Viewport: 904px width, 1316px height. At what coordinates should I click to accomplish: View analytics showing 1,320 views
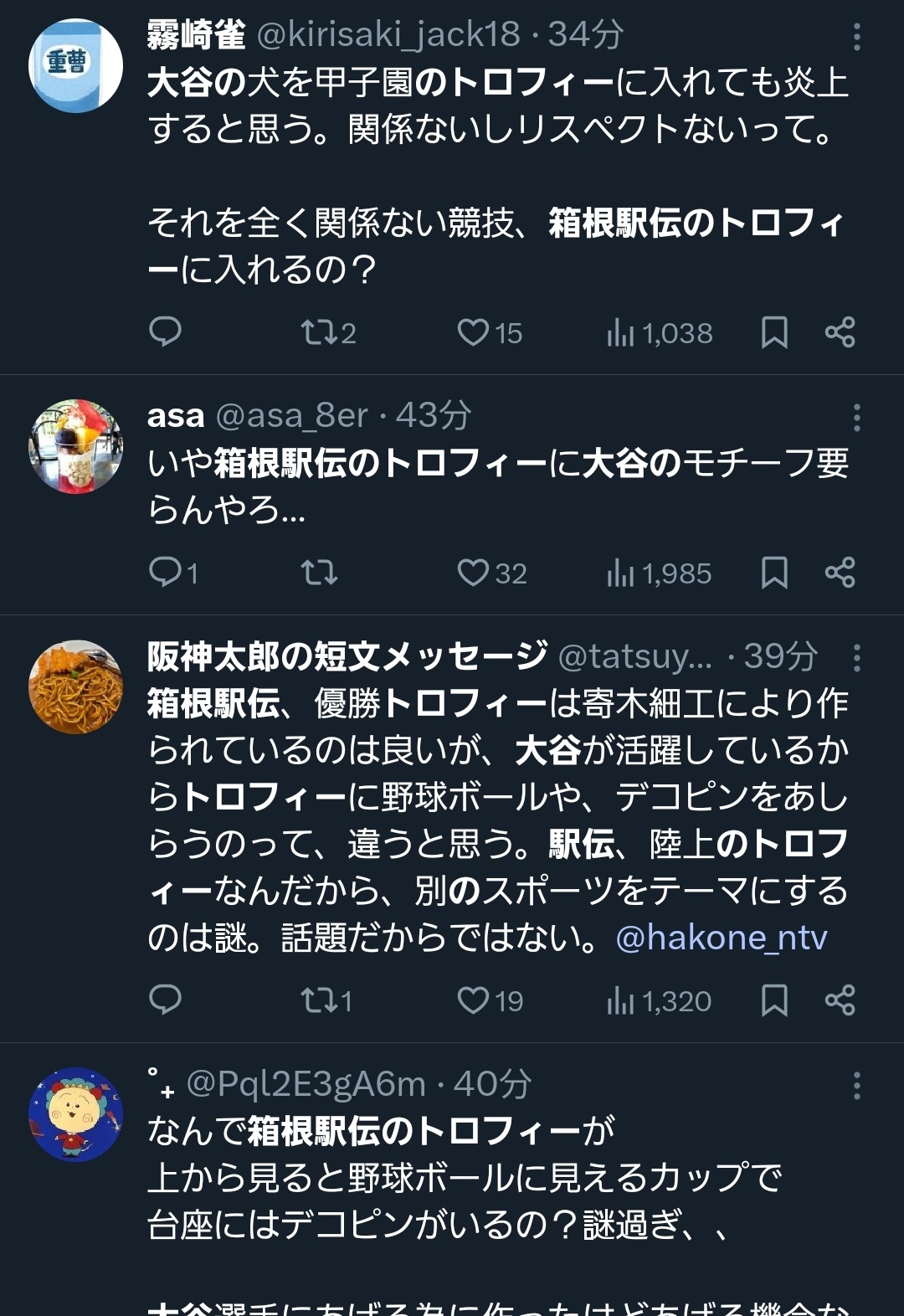pyautogui.click(x=660, y=1001)
